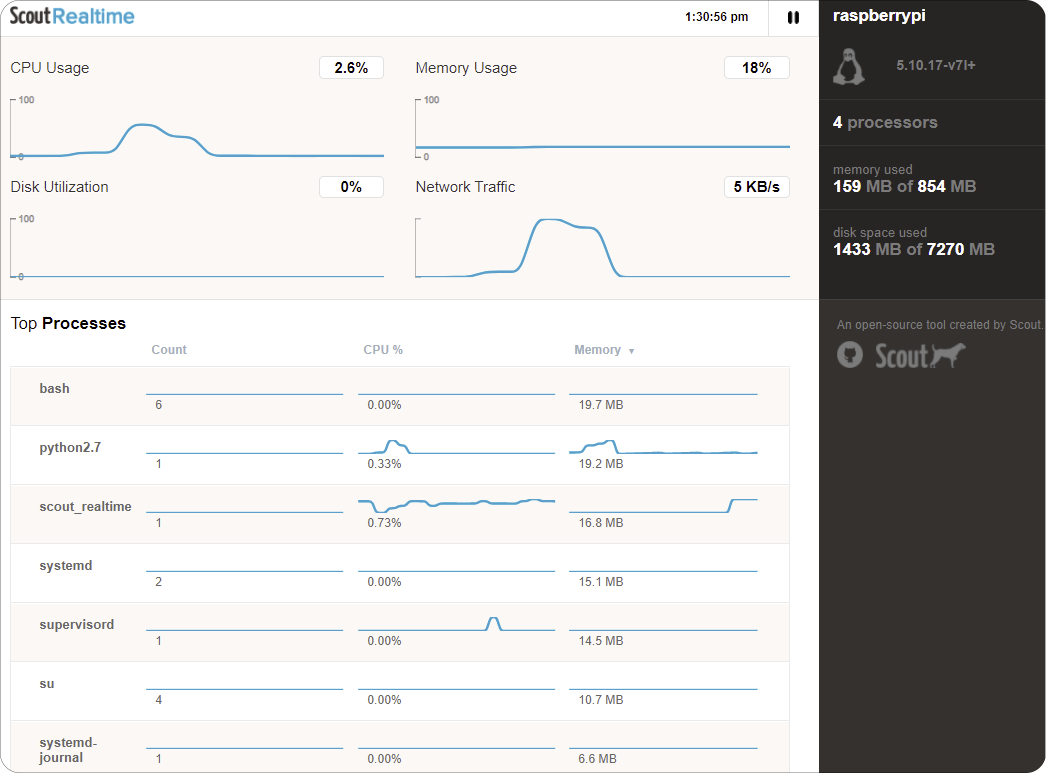Click the 1:30:56 pm clock
This screenshot has height=773, width=1046.
(x=716, y=17)
